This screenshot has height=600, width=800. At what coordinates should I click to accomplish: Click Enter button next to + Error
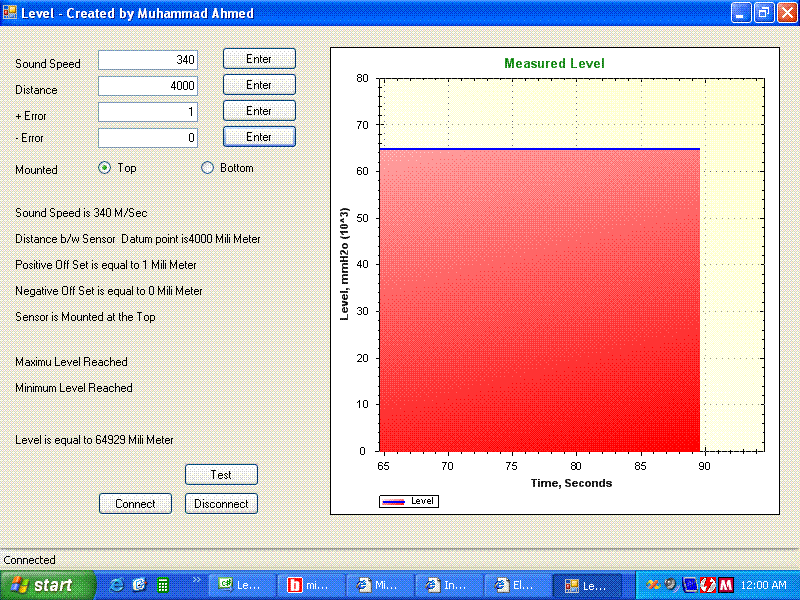(259, 111)
